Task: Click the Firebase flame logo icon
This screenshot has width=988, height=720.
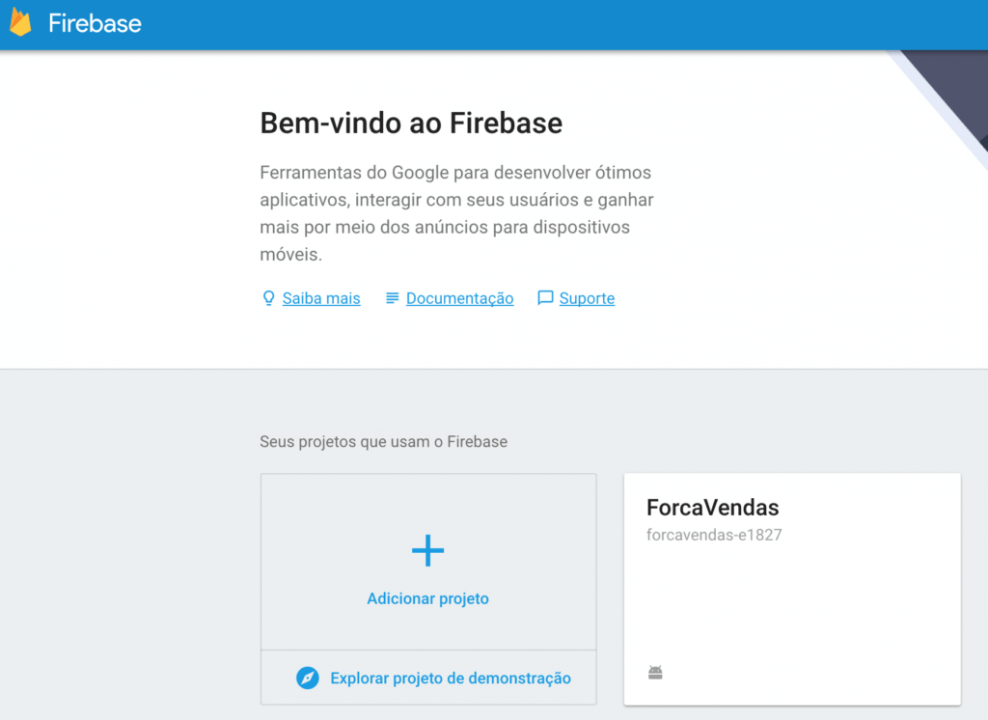Action: pyautogui.click(x=20, y=23)
